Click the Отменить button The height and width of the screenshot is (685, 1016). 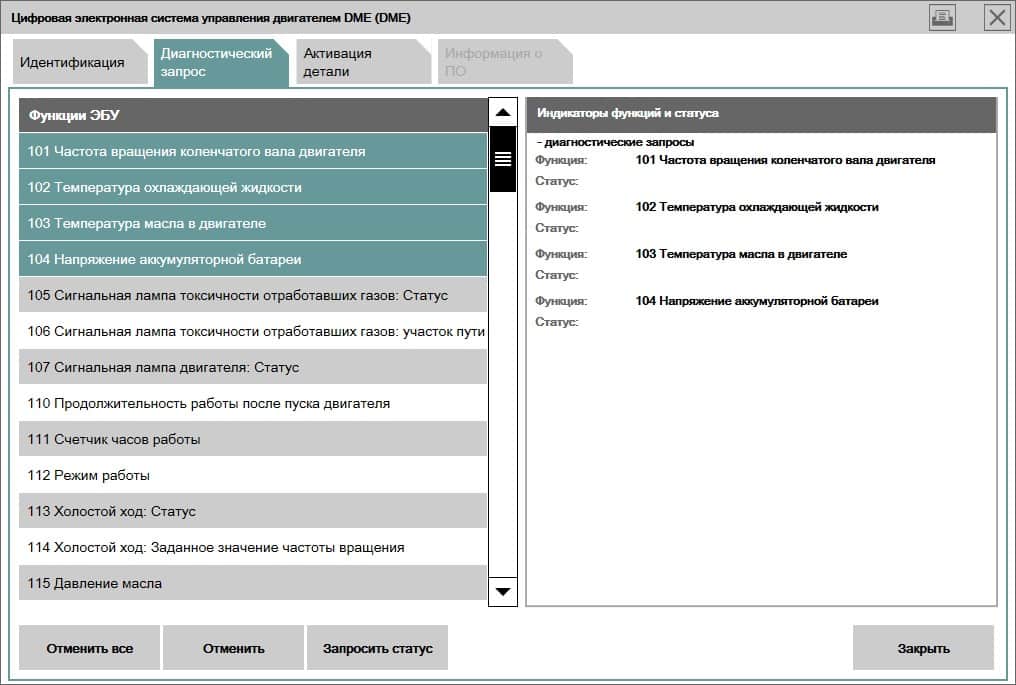point(233,648)
